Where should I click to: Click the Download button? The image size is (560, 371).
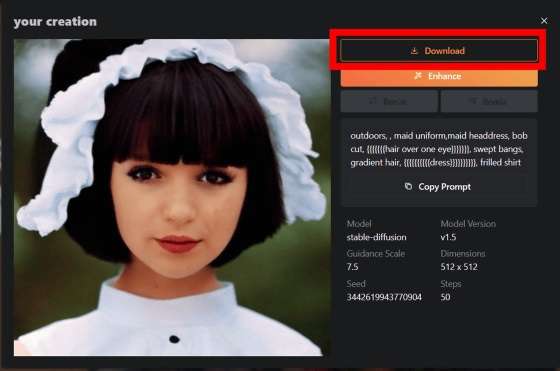click(x=439, y=51)
